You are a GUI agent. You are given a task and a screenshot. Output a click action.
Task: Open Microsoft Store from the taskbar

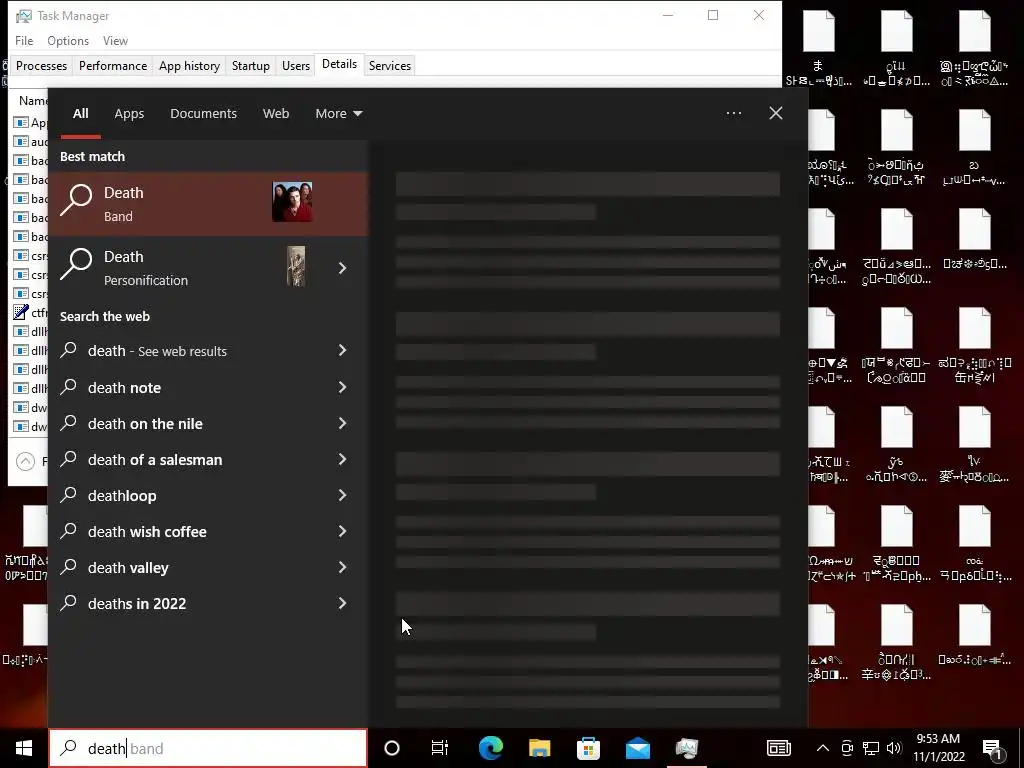588,748
